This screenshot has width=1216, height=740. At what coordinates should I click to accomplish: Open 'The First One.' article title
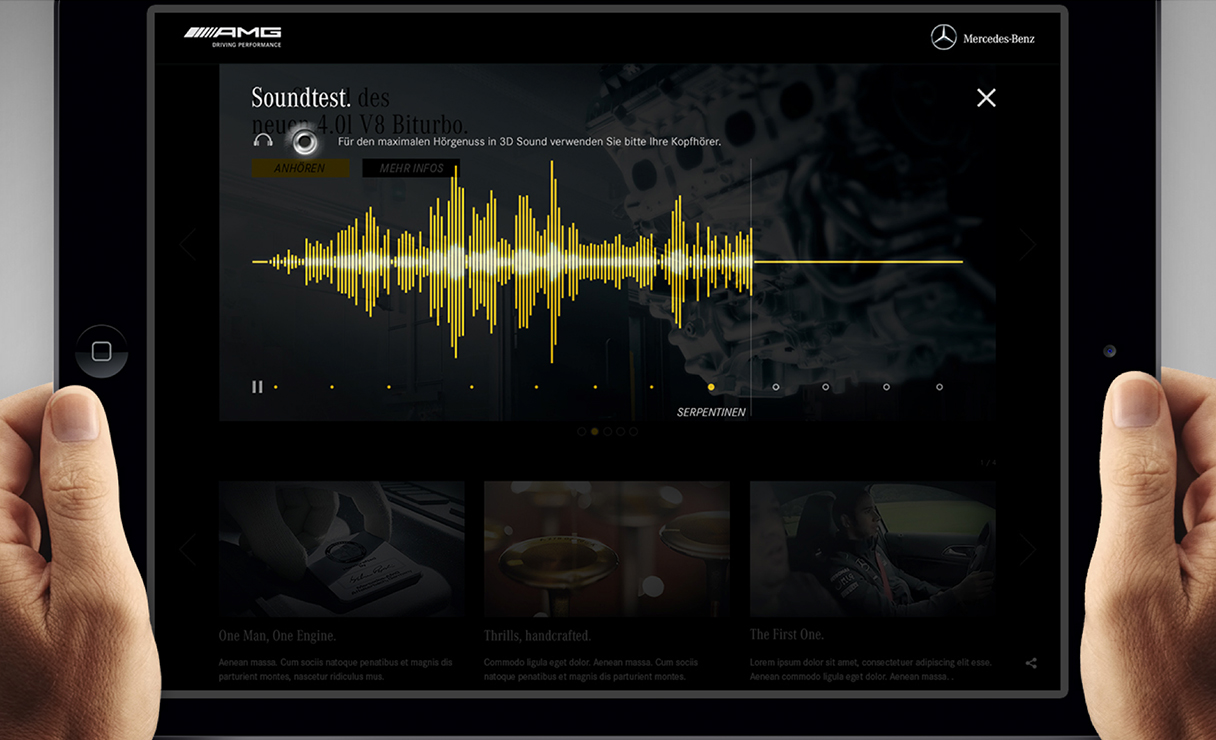click(787, 635)
